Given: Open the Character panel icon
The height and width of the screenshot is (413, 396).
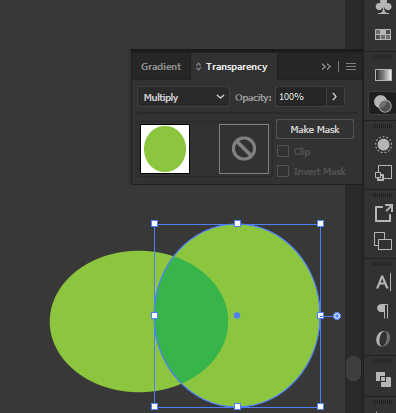Looking at the screenshot, I should 383,282.
